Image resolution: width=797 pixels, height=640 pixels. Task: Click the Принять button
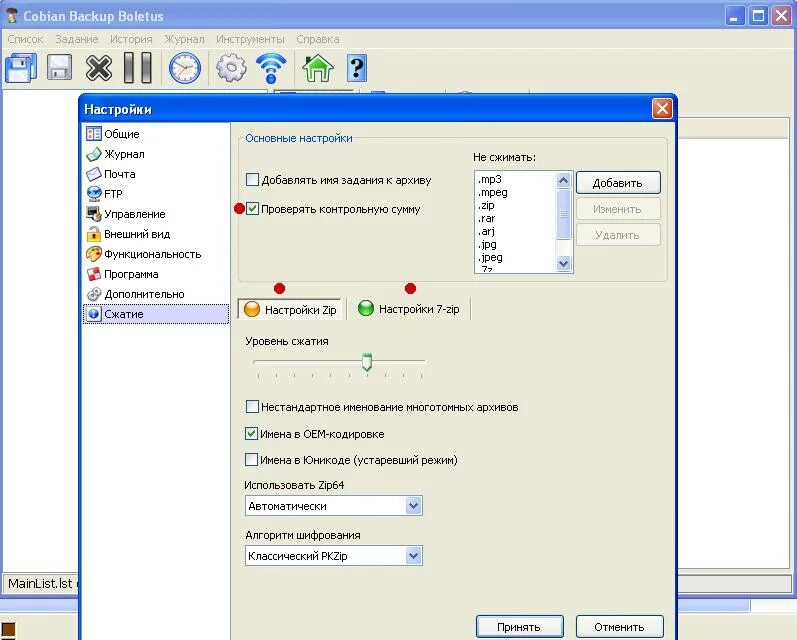pyautogui.click(x=519, y=627)
